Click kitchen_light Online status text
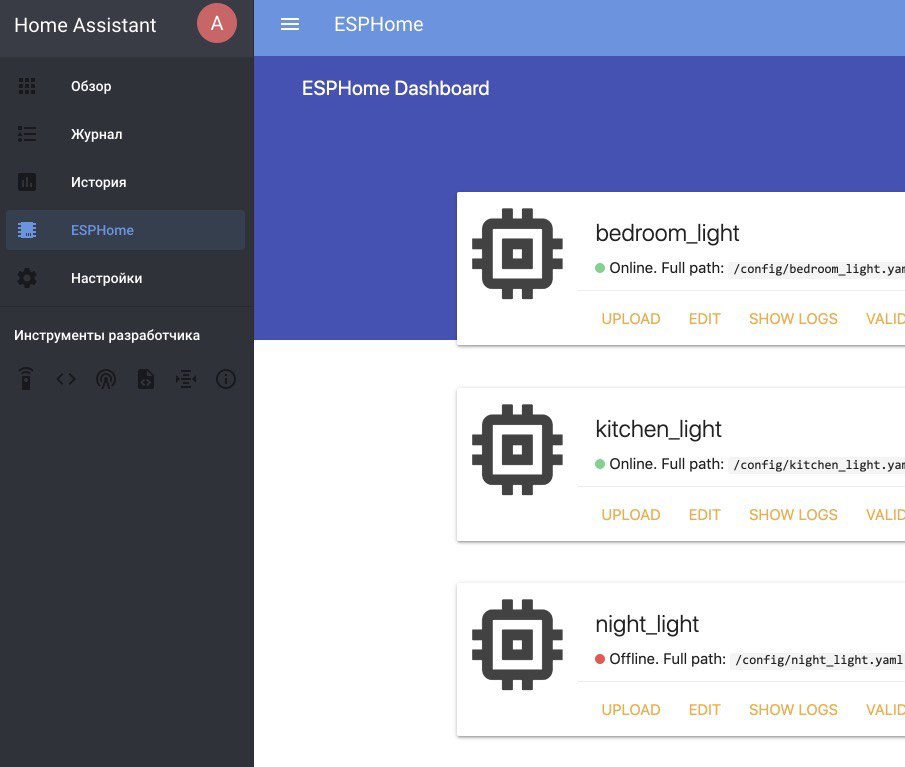Screen dimensions: 905x767 pos(633,464)
